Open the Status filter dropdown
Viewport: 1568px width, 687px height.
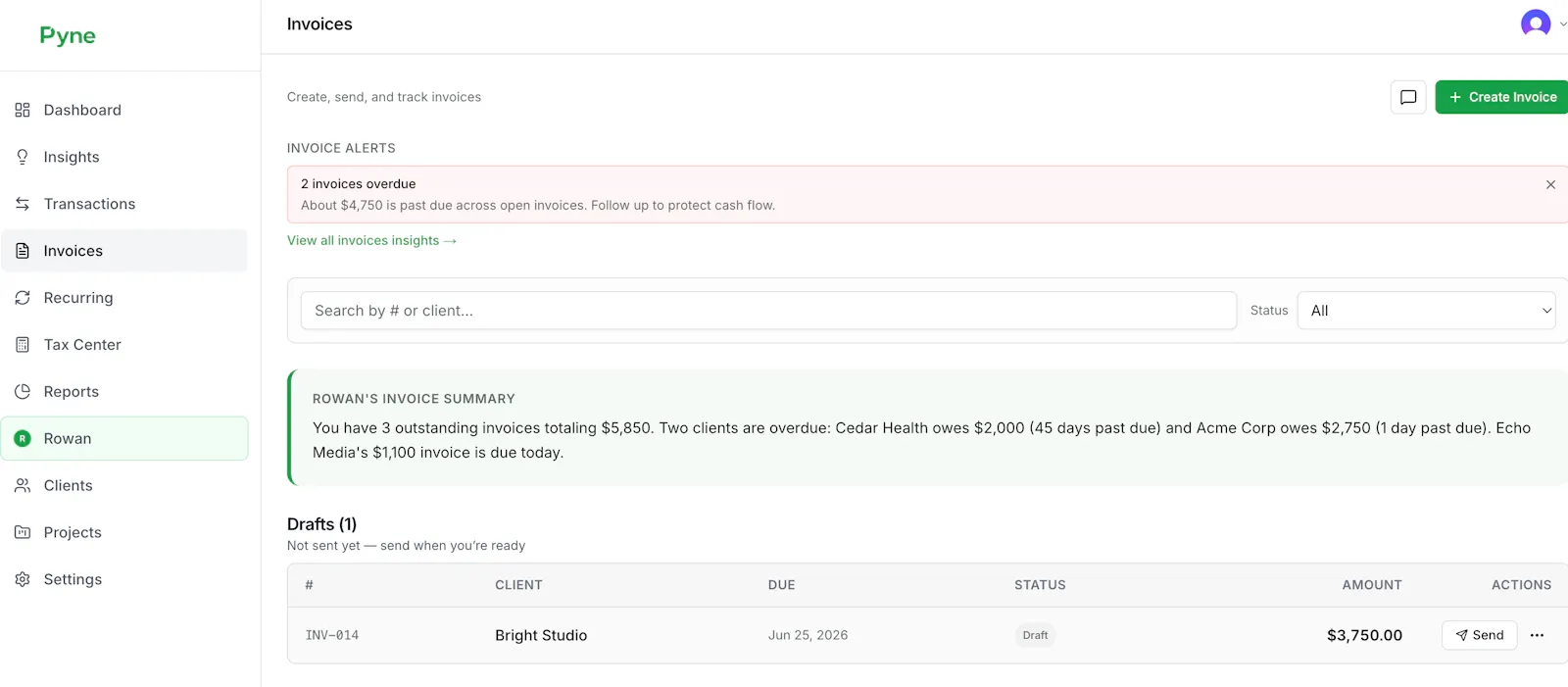pyautogui.click(x=1426, y=311)
